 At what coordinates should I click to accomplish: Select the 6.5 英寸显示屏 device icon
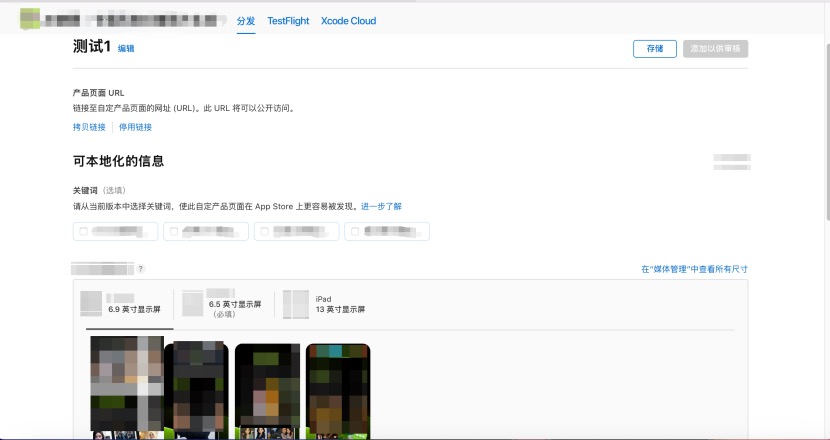pos(193,303)
